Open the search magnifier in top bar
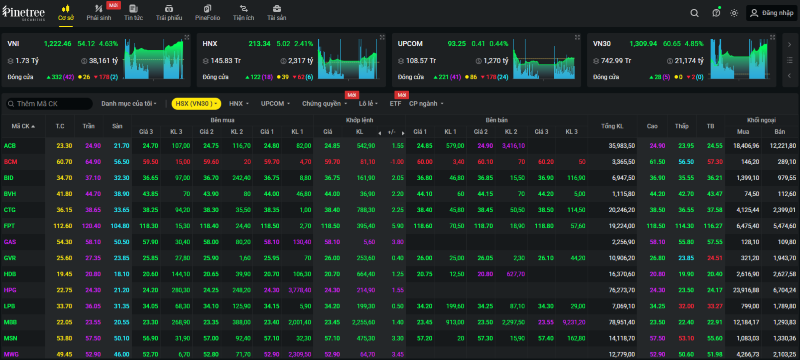This screenshot has width=800, height=360. 694,13
